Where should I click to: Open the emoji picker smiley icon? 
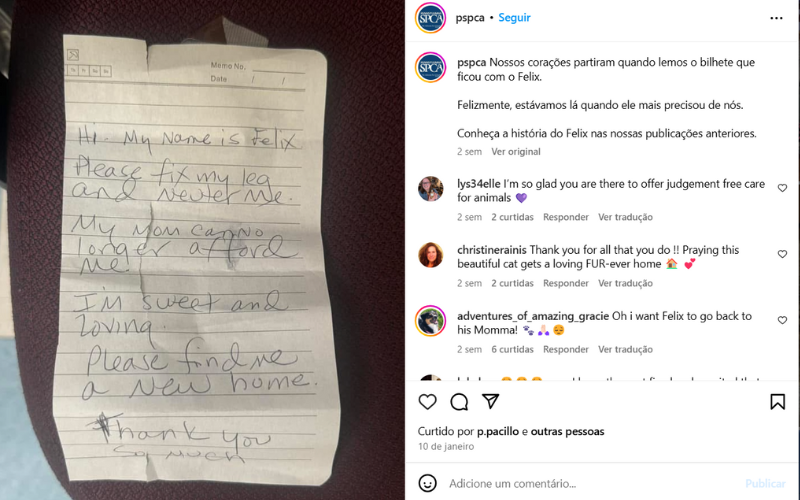pos(428,483)
